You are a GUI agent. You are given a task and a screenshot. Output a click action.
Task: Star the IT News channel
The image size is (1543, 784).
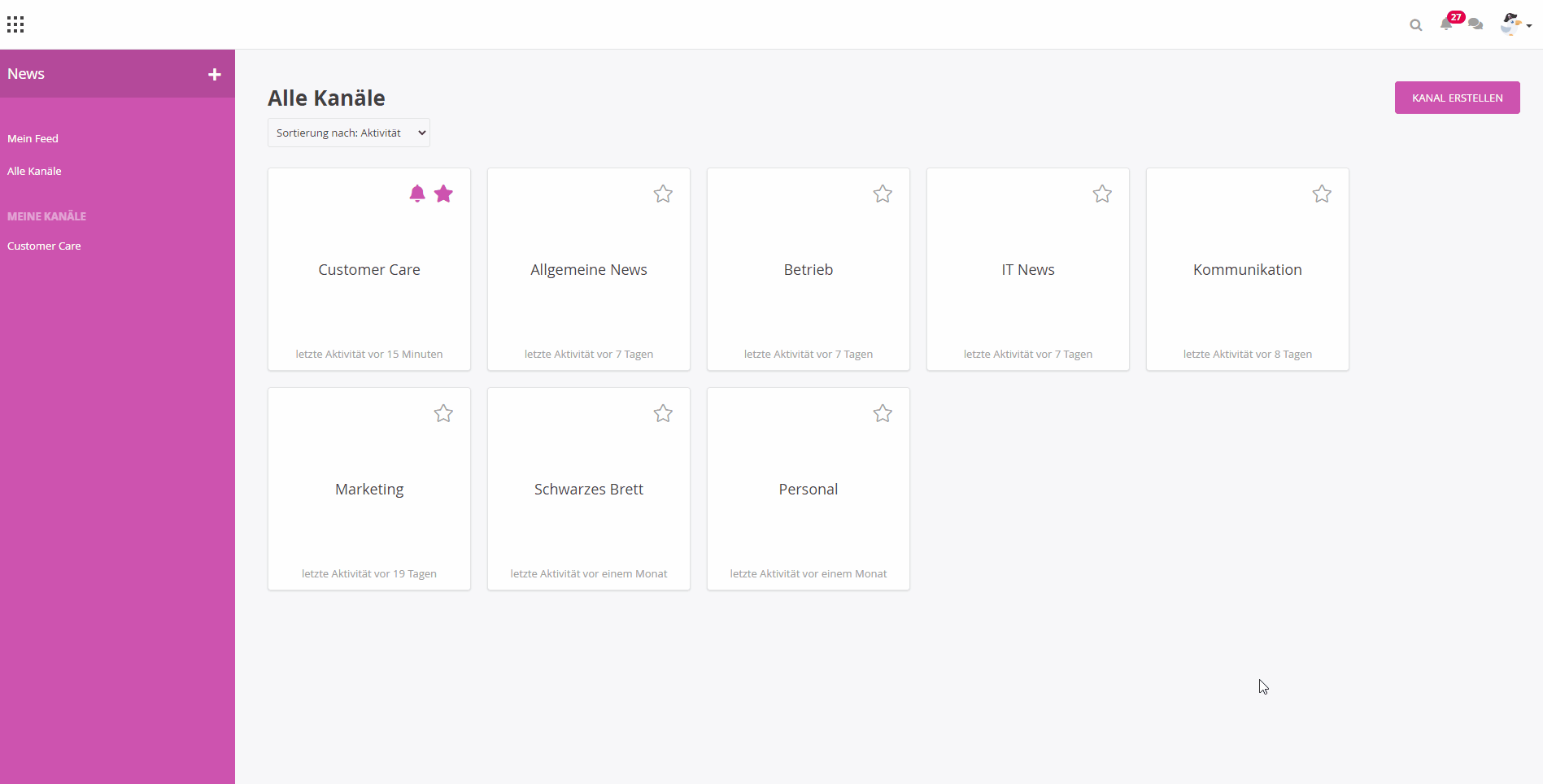1102,194
